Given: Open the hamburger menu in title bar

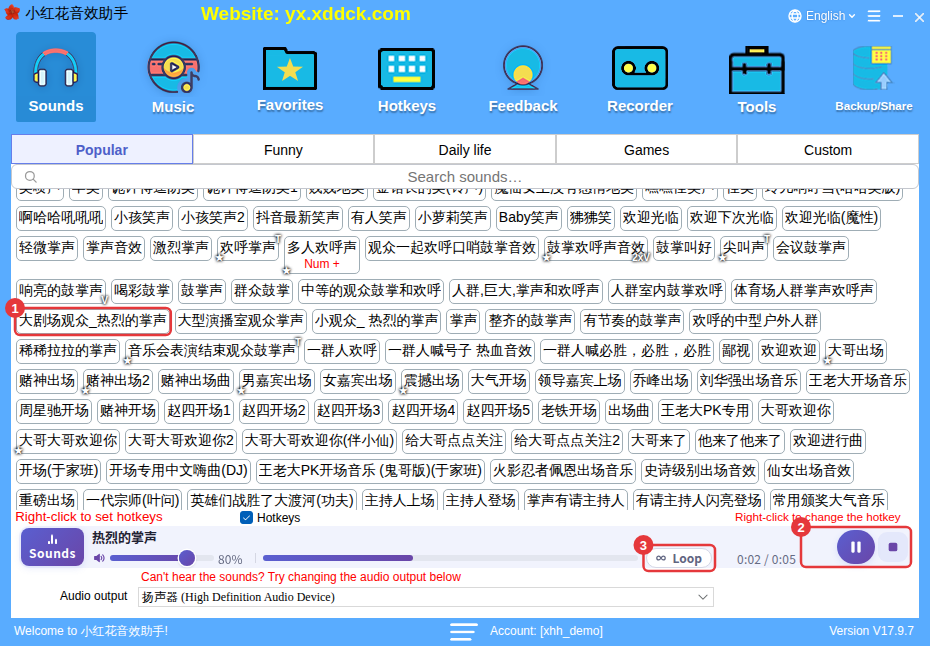Looking at the screenshot, I should coord(874,16).
